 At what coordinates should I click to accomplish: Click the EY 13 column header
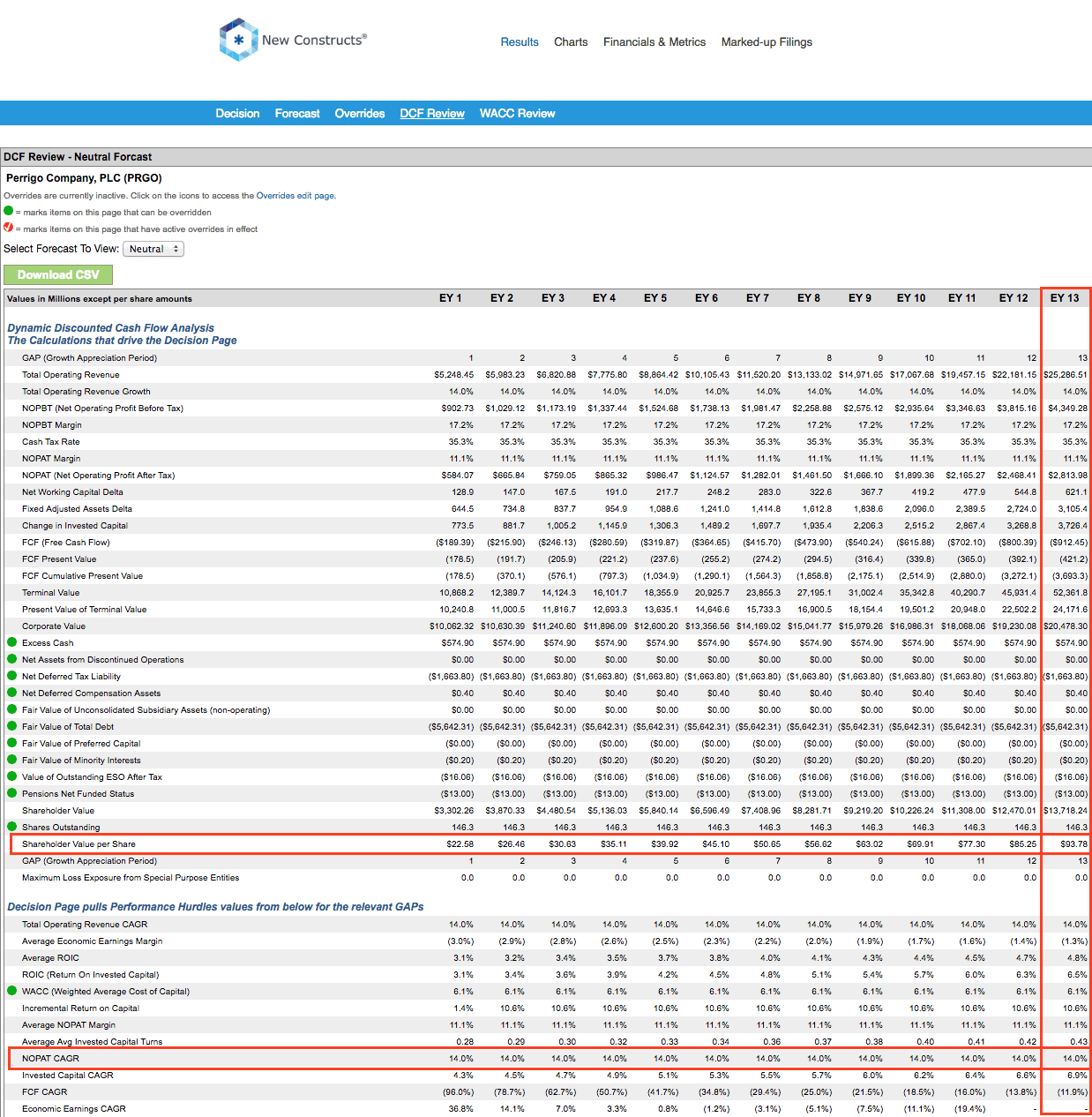click(1065, 298)
